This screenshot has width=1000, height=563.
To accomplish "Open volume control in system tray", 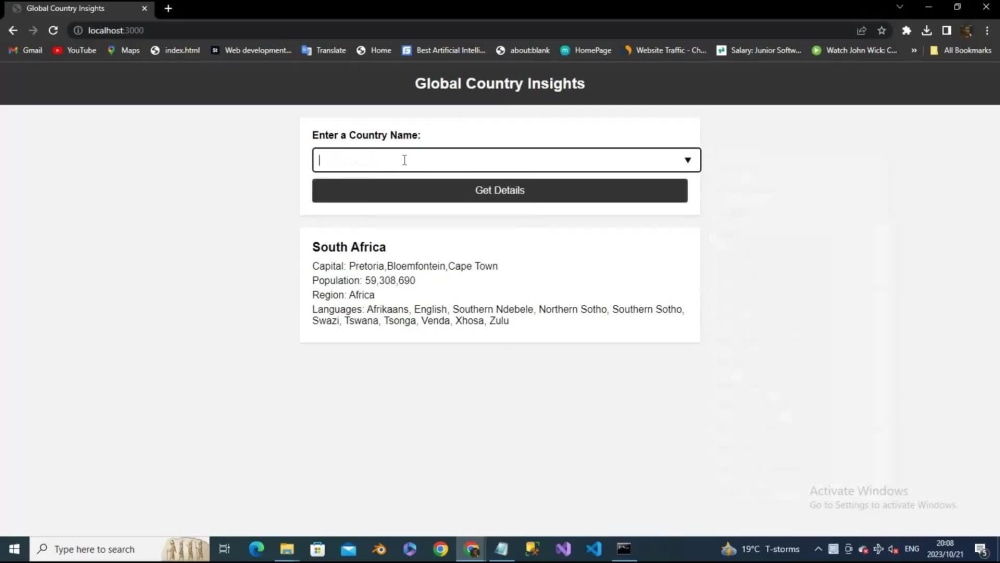I will coord(893,549).
